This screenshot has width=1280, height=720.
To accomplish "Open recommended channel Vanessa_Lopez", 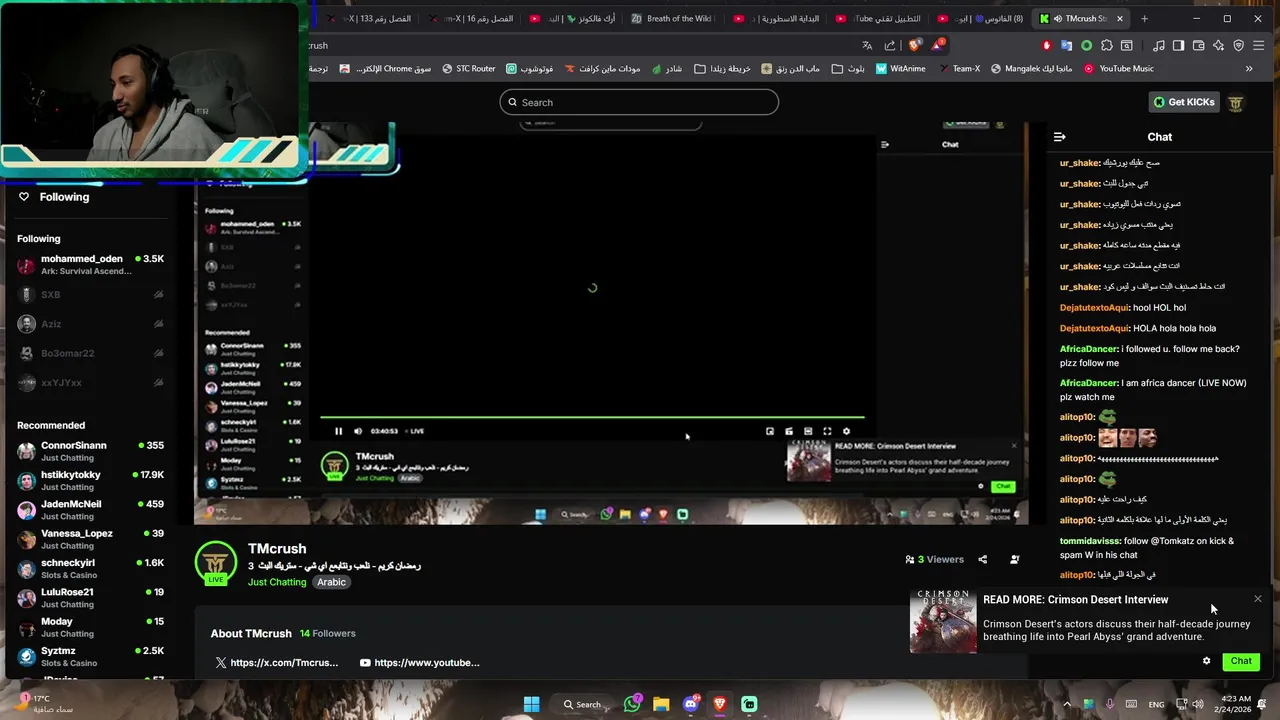I will click(90, 539).
